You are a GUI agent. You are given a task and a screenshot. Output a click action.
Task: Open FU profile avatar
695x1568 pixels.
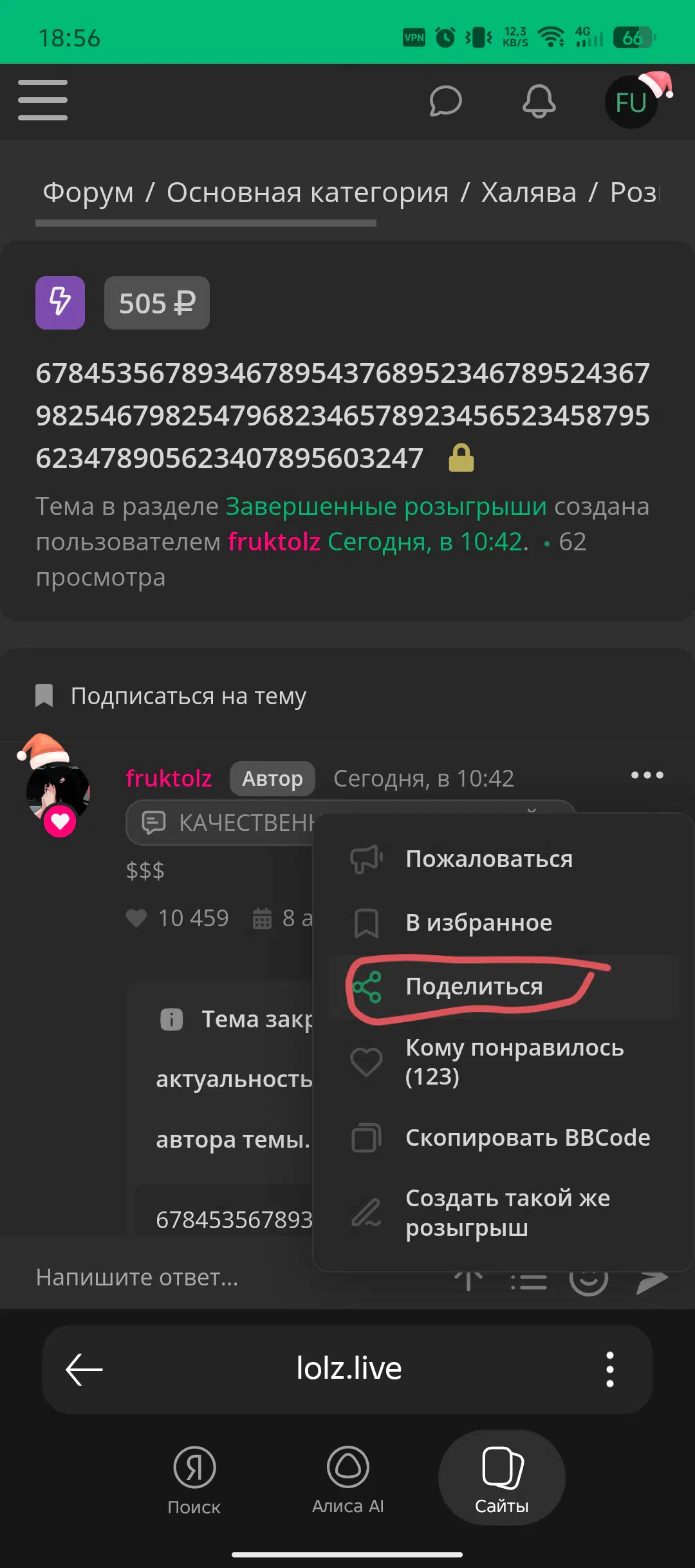[631, 102]
